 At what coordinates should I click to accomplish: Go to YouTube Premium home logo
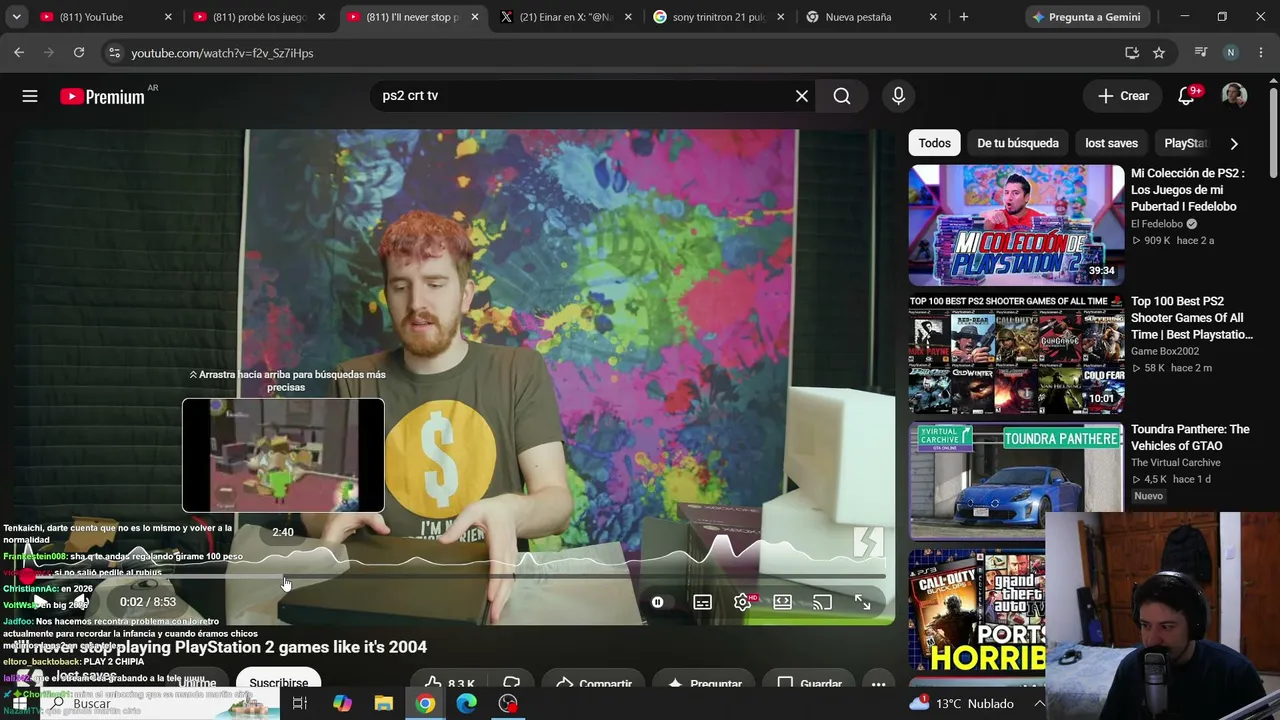pos(102,97)
